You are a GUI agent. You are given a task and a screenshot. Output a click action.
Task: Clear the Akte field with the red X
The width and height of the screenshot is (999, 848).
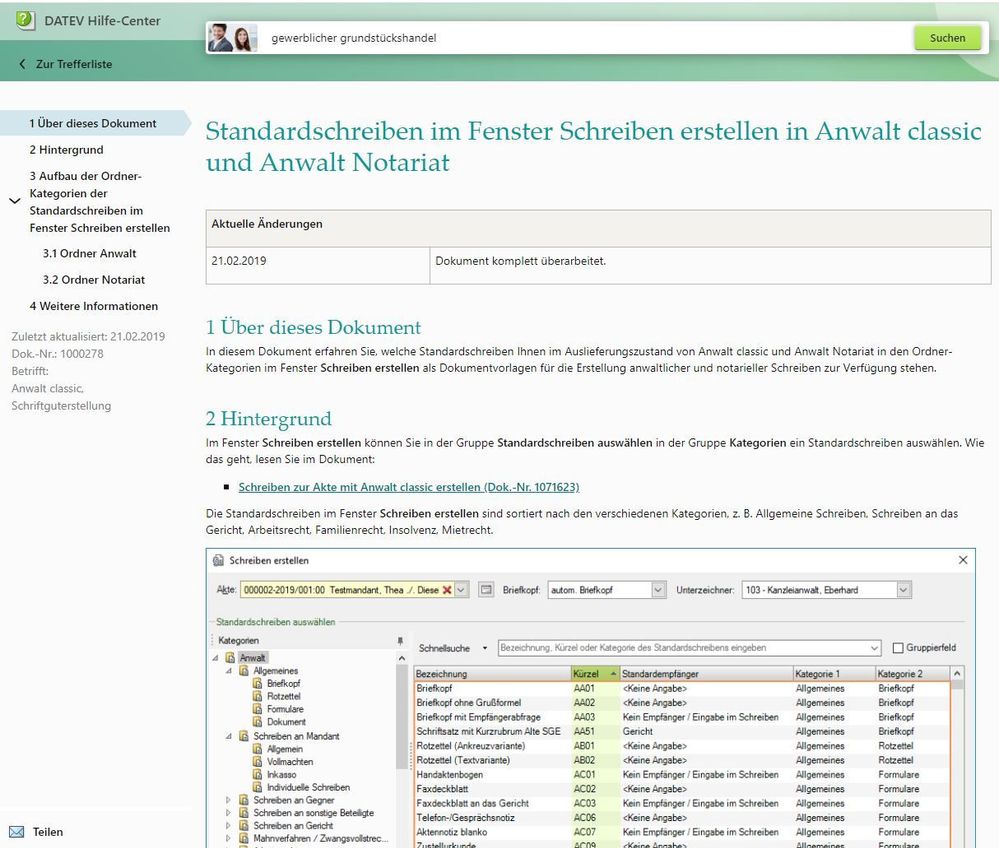pyautogui.click(x=447, y=590)
